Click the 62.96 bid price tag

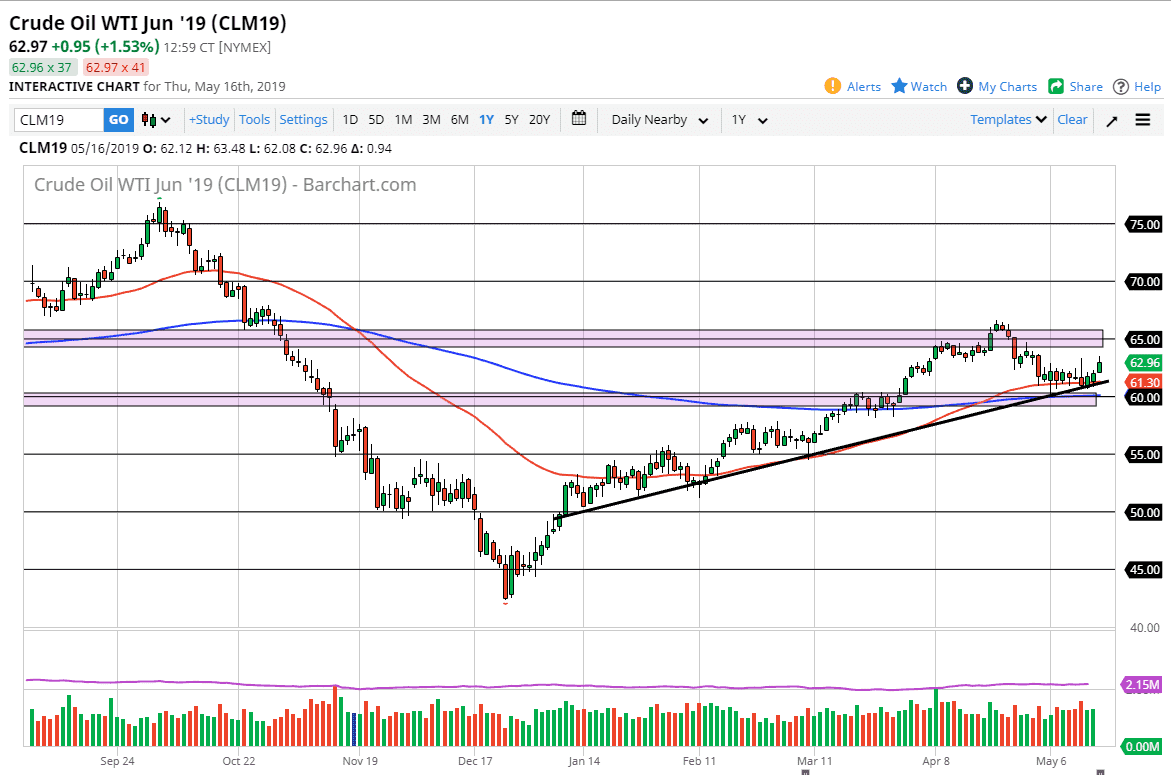[x=1146, y=363]
